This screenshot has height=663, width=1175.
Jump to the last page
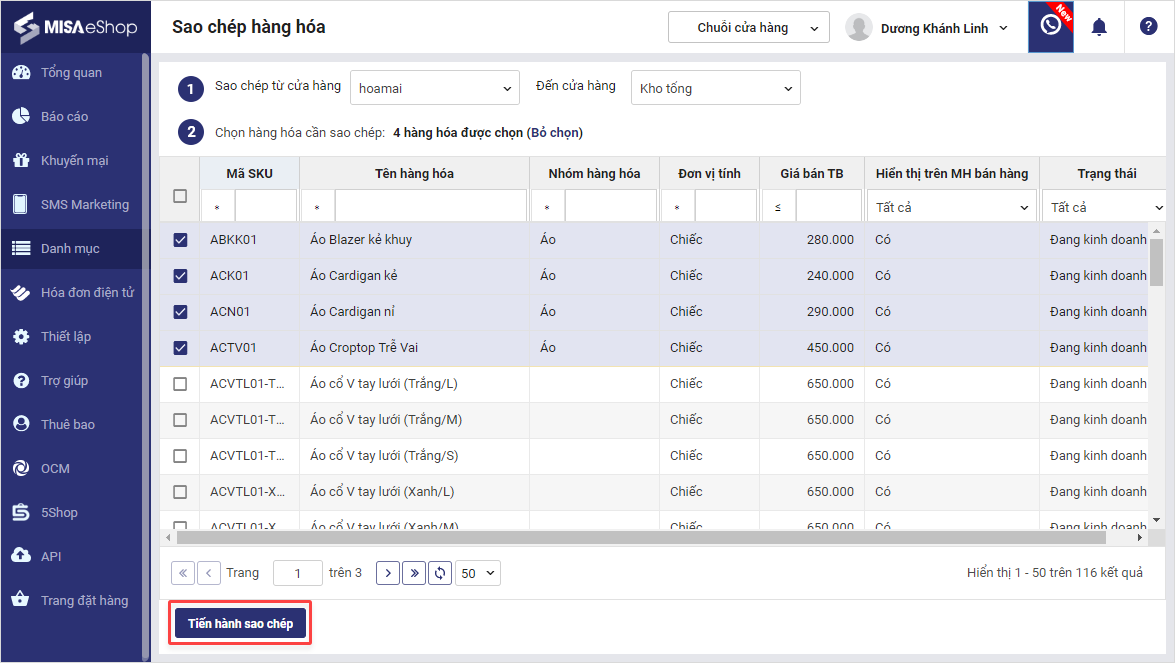coord(414,573)
